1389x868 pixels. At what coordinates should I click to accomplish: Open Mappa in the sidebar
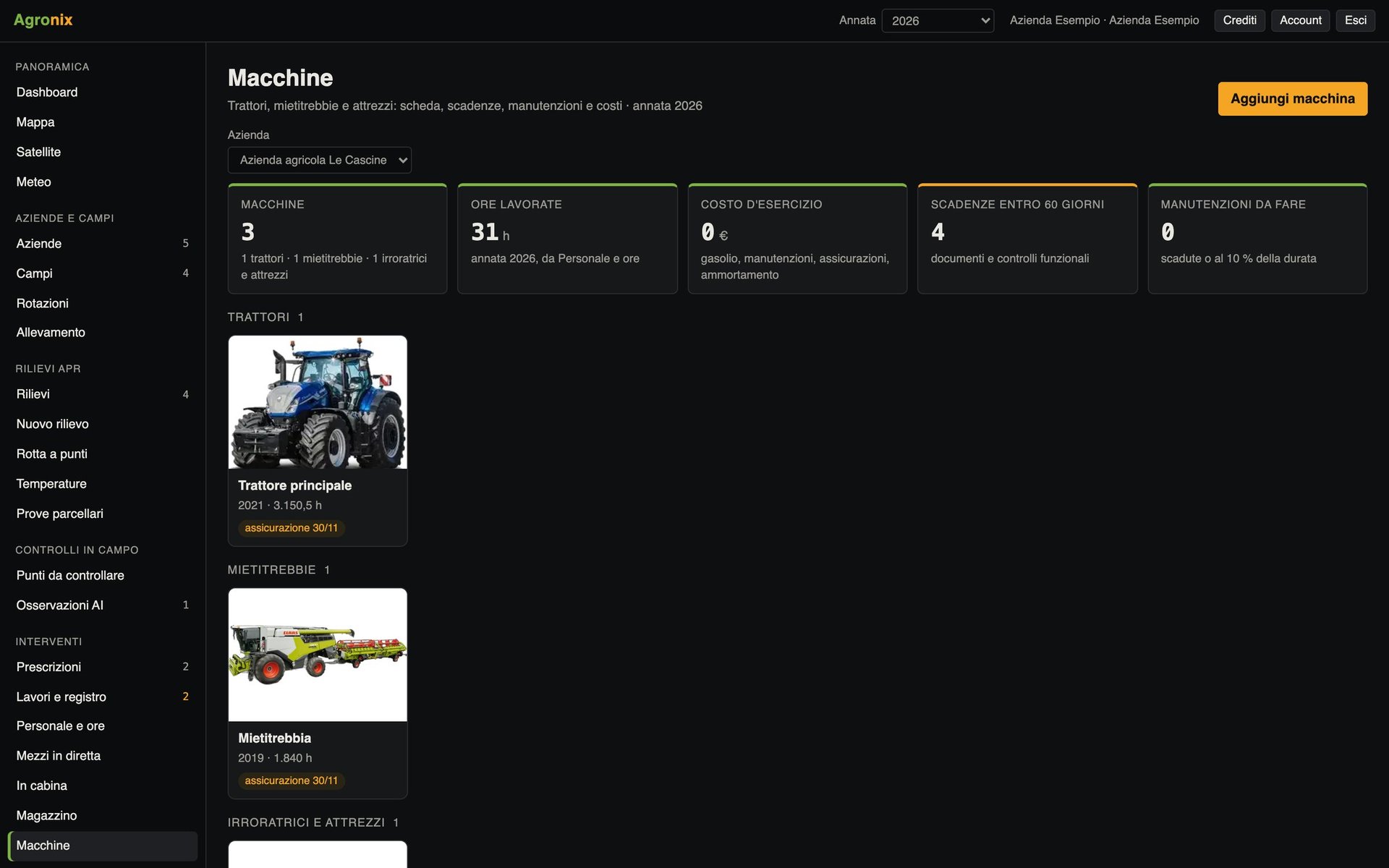coord(102,122)
